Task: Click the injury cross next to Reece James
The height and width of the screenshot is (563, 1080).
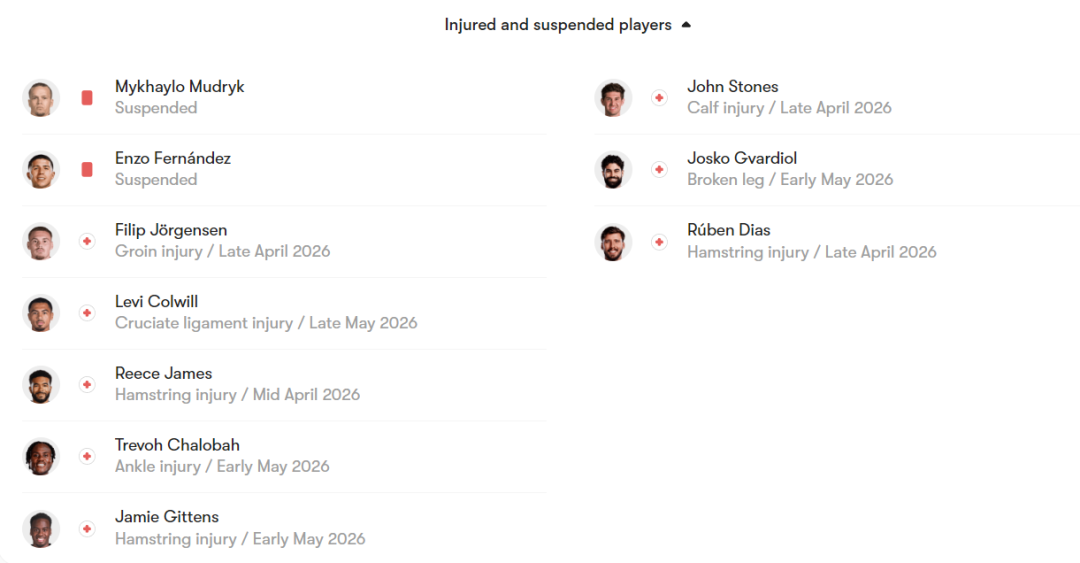Action: pyautogui.click(x=87, y=384)
